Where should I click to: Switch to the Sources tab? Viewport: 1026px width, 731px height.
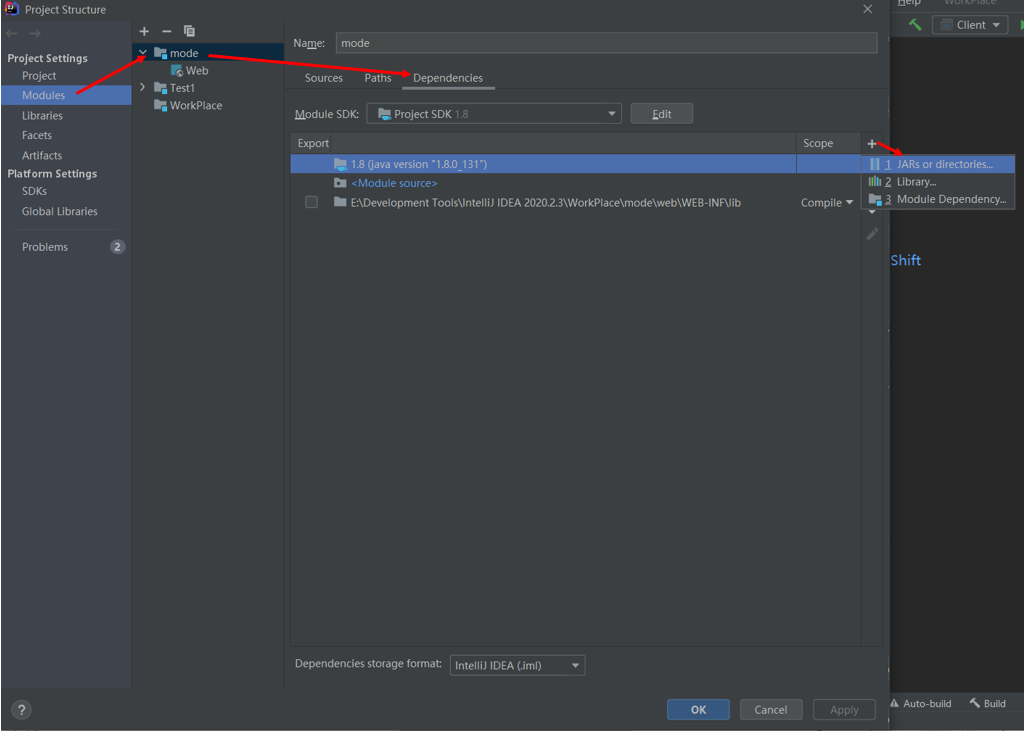pyautogui.click(x=323, y=78)
